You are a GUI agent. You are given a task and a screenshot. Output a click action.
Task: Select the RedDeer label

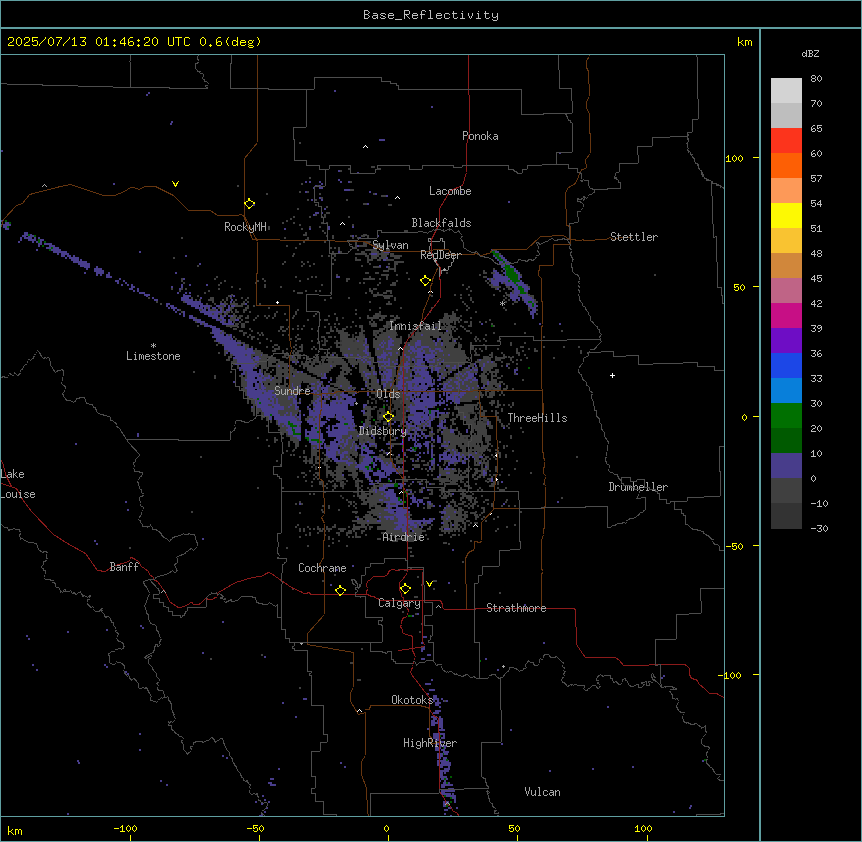pyautogui.click(x=440, y=255)
